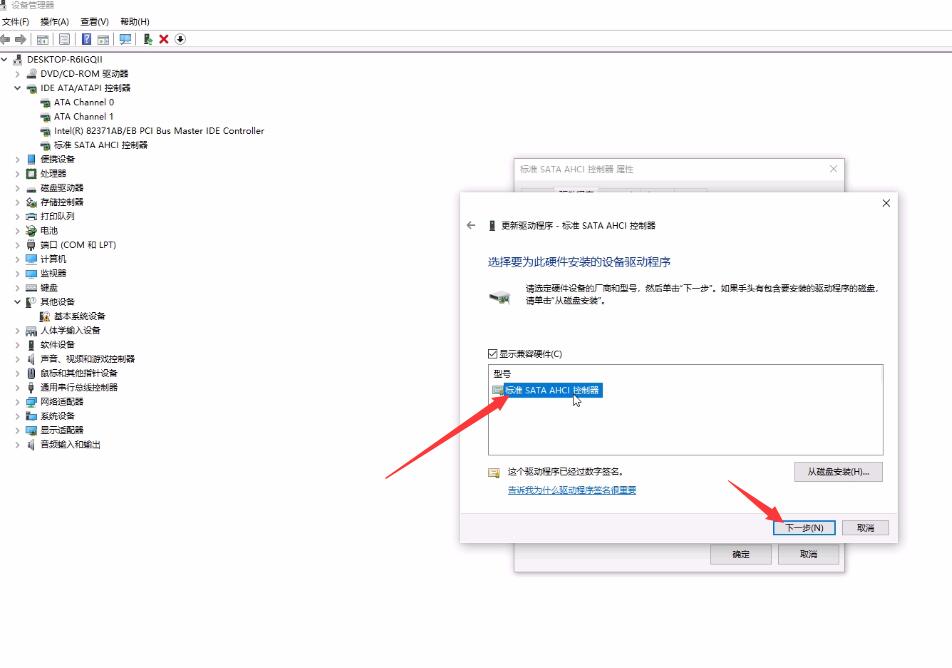Click the green update driver toolbar icon

coord(148,39)
